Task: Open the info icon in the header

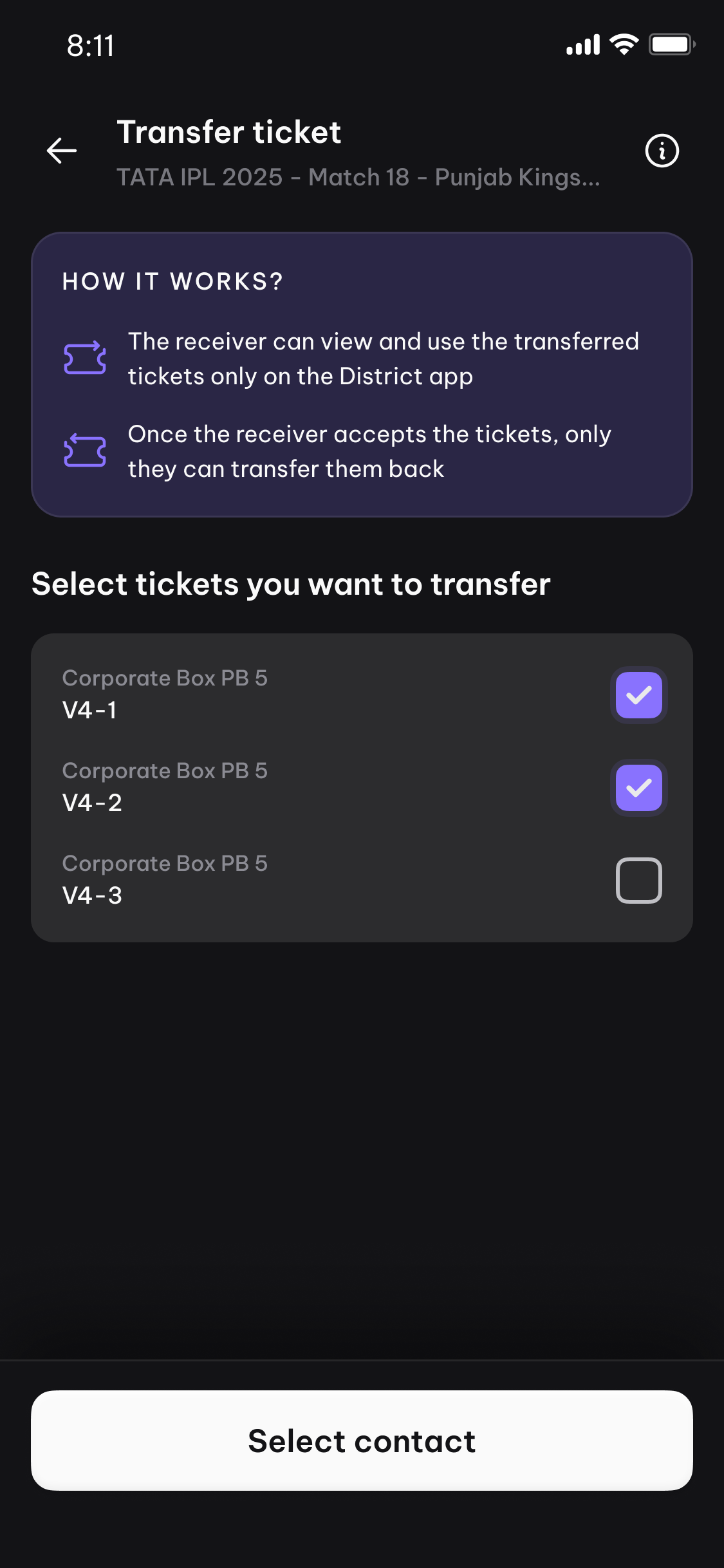Action: (x=662, y=151)
